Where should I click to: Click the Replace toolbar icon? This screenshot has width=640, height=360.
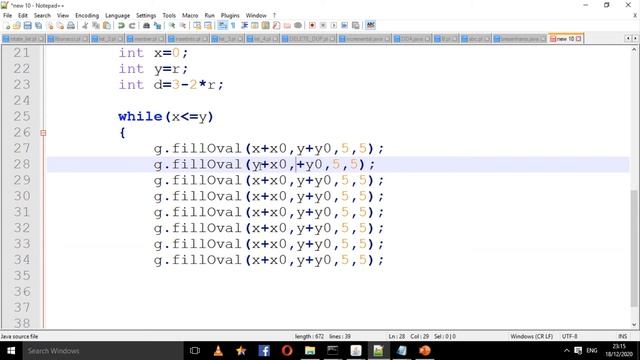point(157,25)
